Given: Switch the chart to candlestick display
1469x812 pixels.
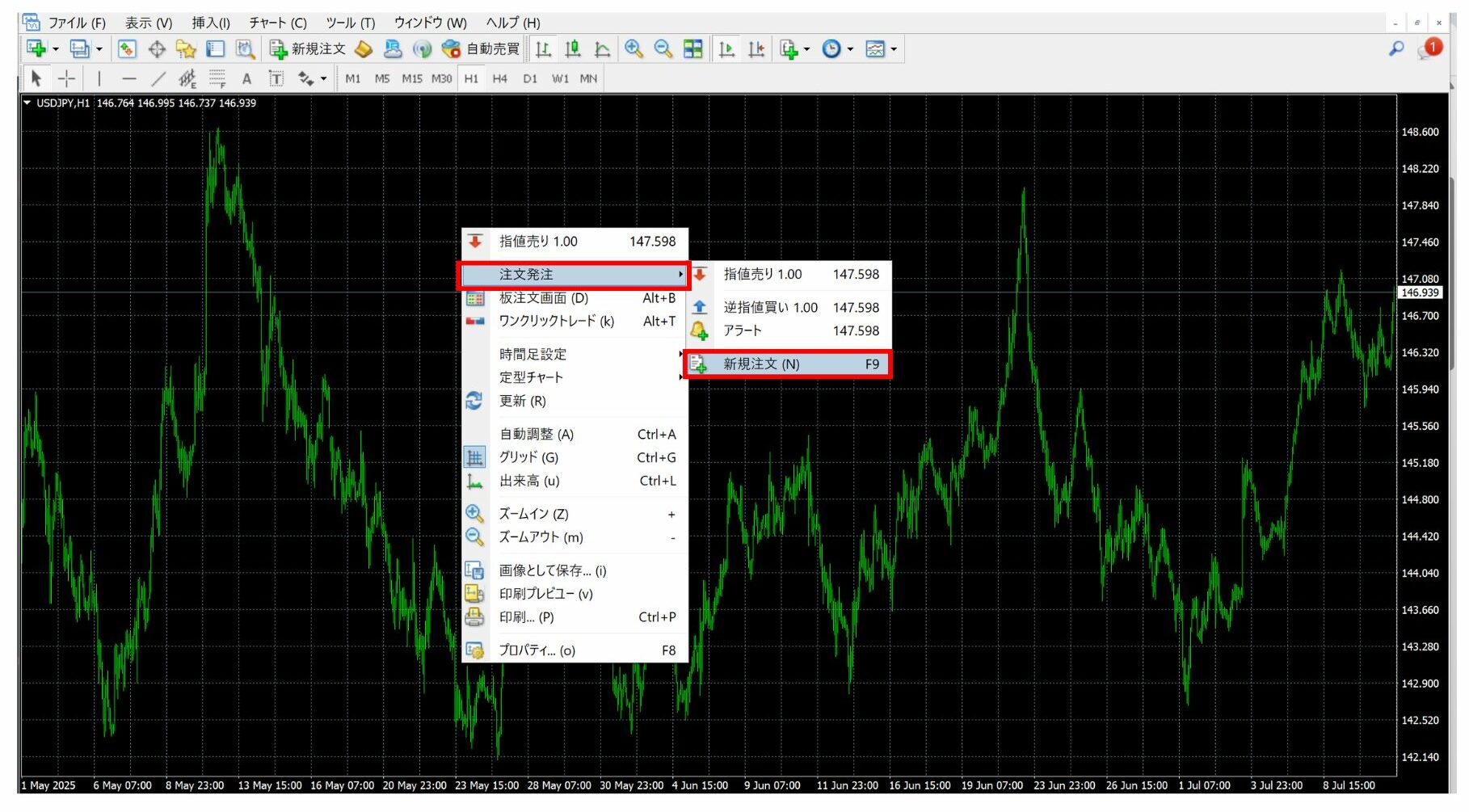Looking at the screenshot, I should tap(573, 48).
